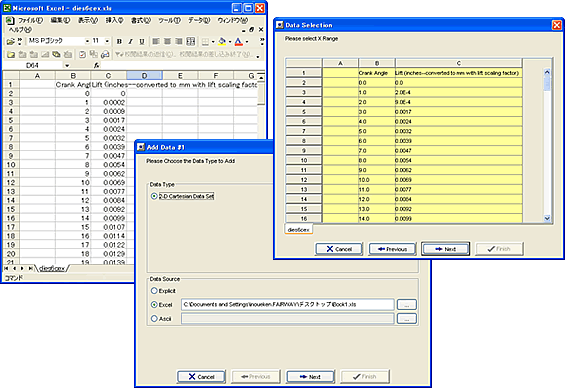Toggle Italic formatting in Excel
Screen dimensions: 565x388
tap(130, 42)
